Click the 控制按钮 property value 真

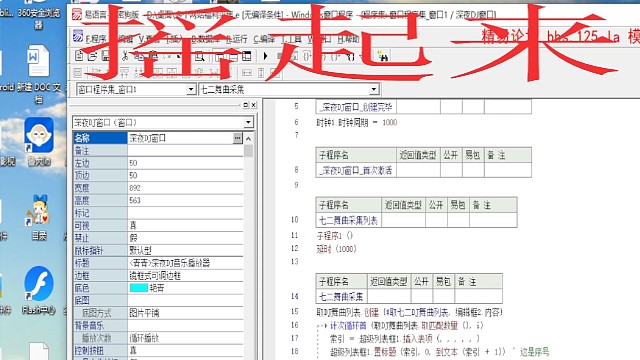point(133,351)
